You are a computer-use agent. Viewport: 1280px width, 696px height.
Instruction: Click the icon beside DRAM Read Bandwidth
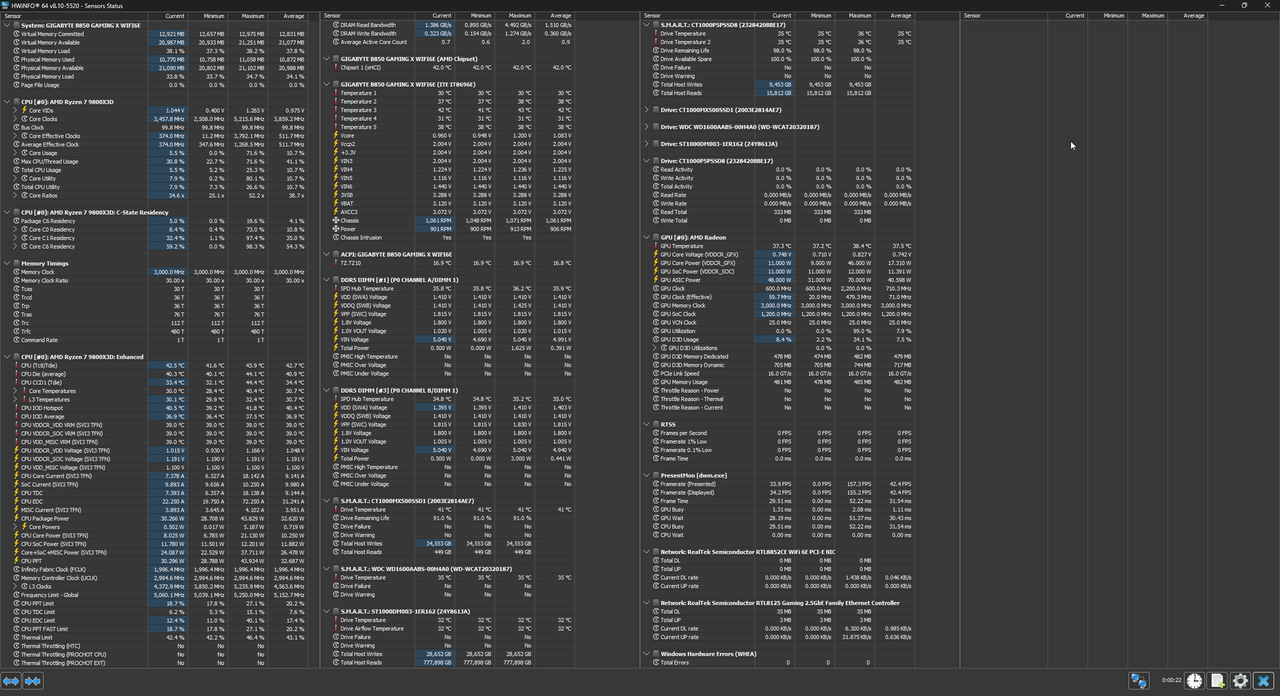point(336,25)
